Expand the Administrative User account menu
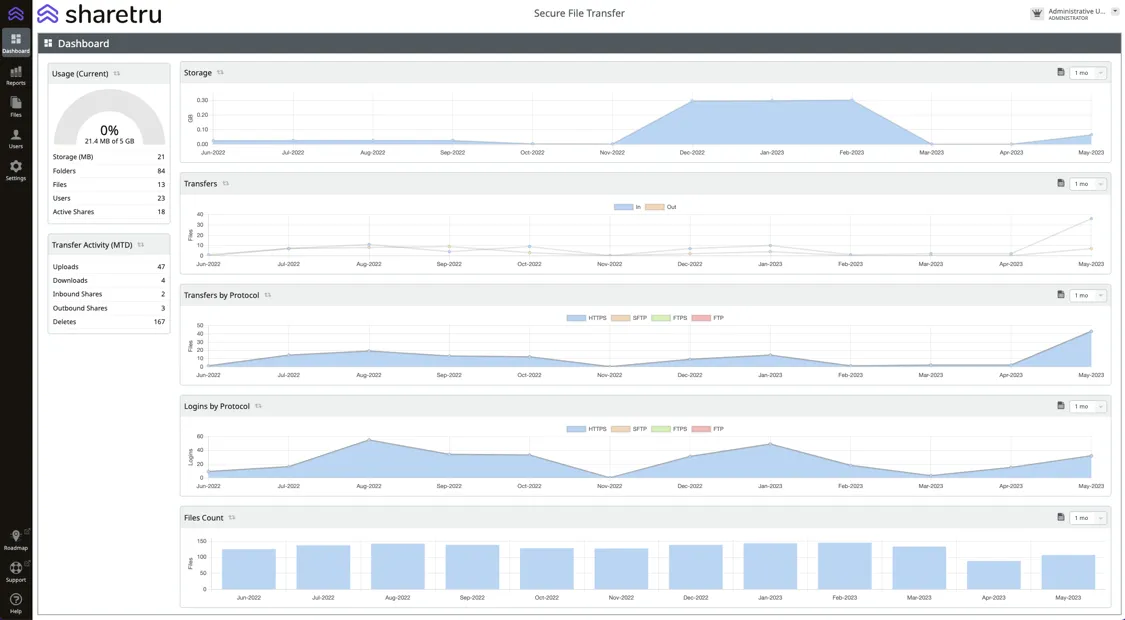The image size is (1125, 620). coord(1115,12)
